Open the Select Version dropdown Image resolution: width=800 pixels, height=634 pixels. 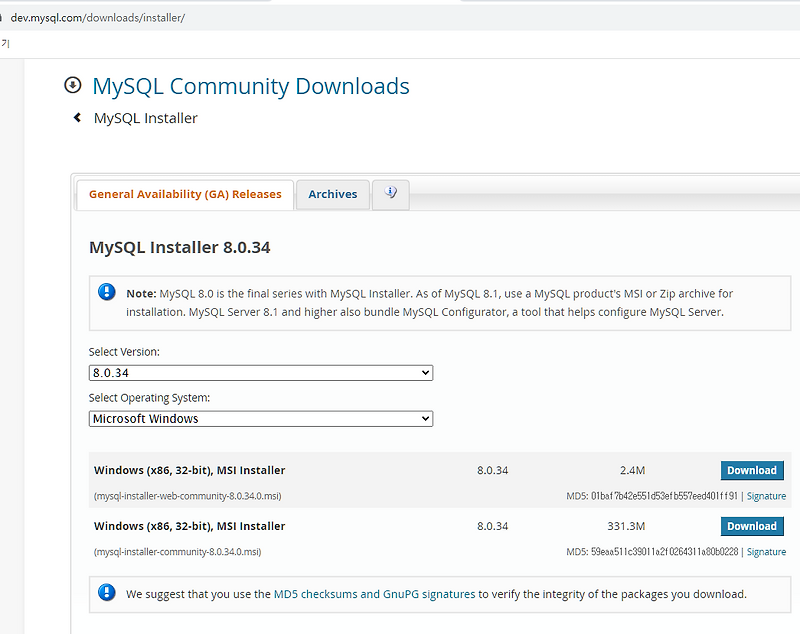(260, 372)
